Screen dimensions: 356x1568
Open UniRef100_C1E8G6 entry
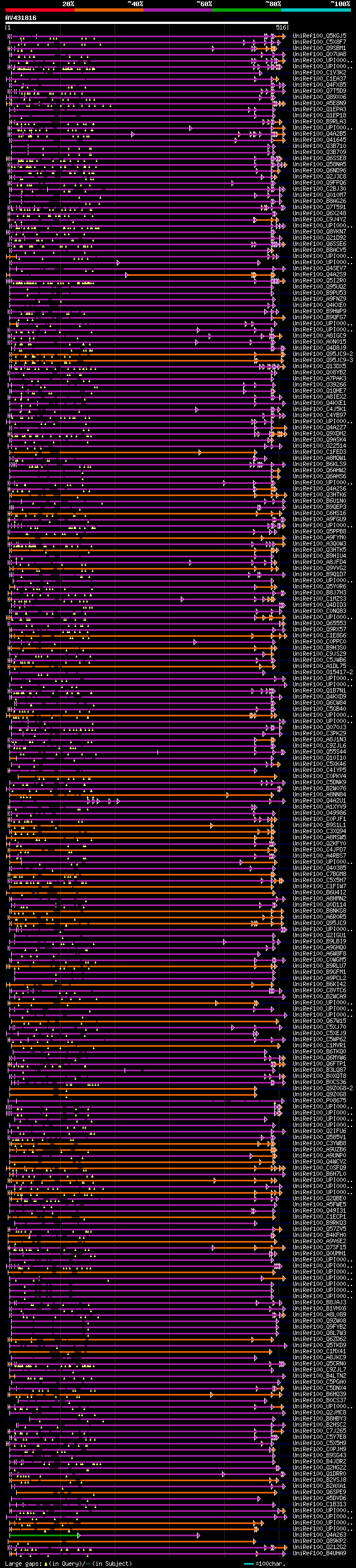click(x=319, y=635)
